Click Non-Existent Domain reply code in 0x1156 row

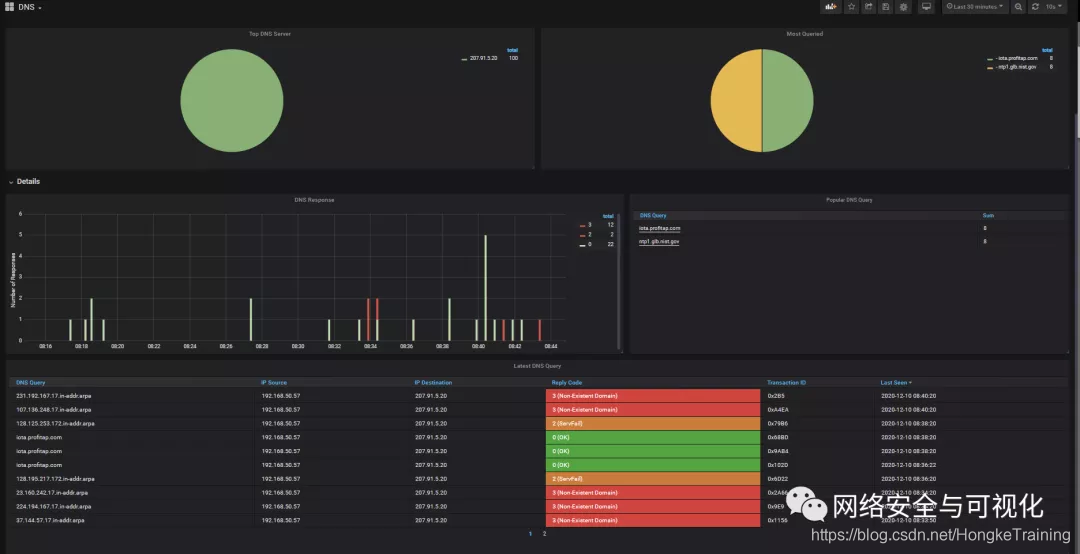[653, 520]
